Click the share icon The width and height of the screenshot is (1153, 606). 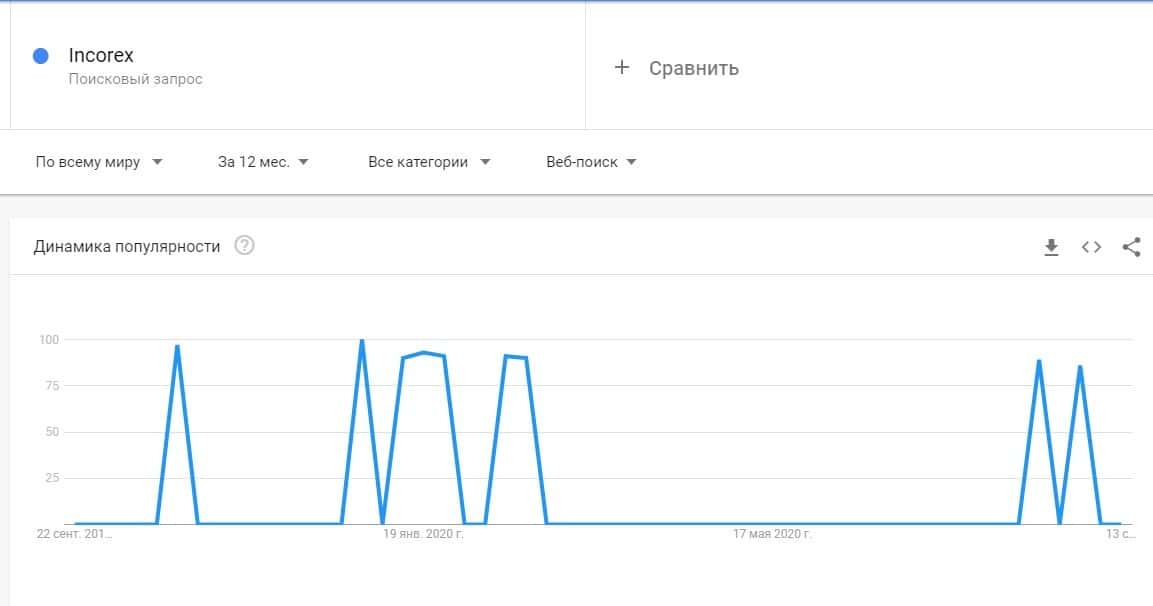(x=1131, y=247)
